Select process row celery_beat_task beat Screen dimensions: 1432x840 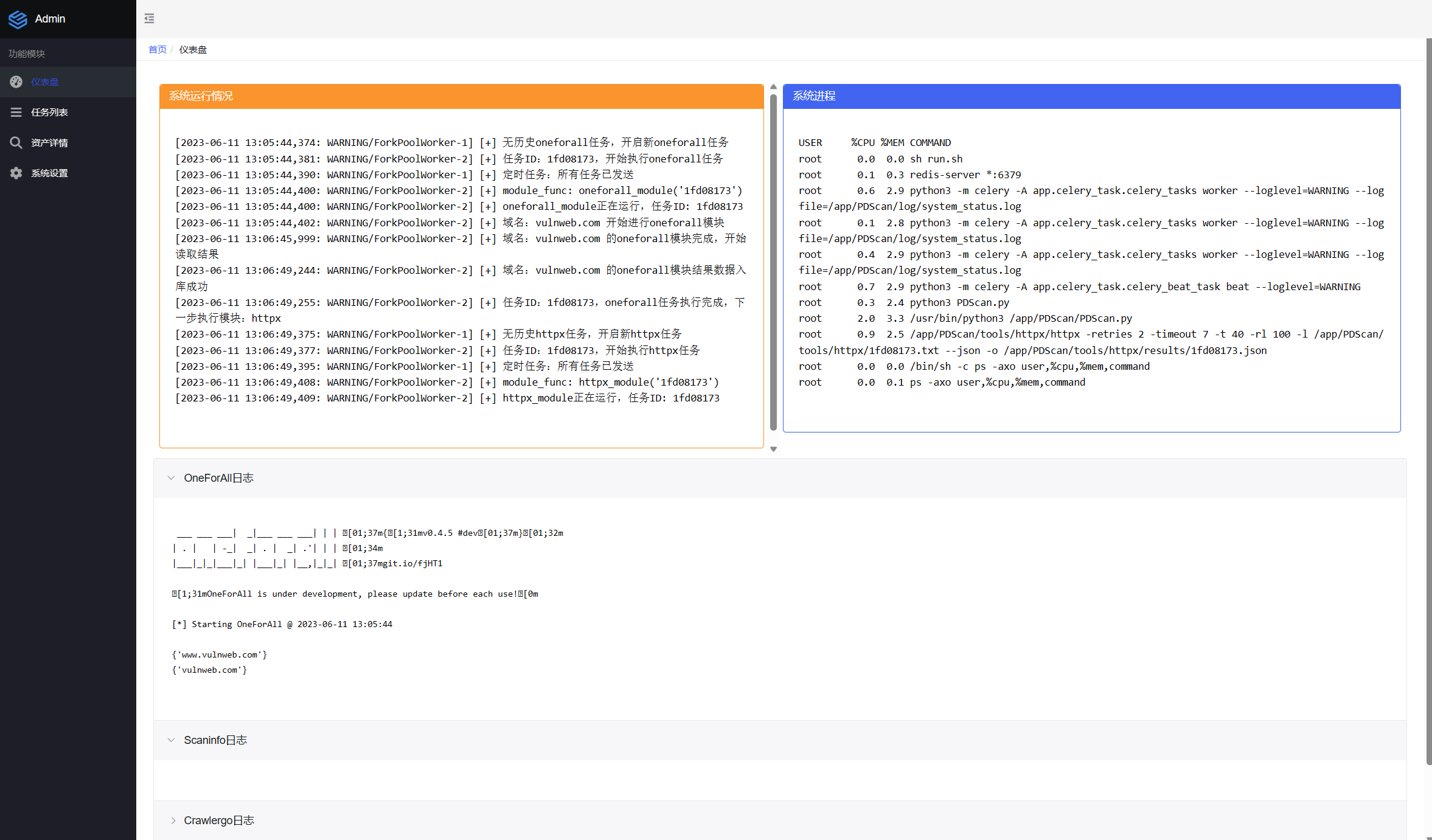pyautogui.click(x=1080, y=286)
